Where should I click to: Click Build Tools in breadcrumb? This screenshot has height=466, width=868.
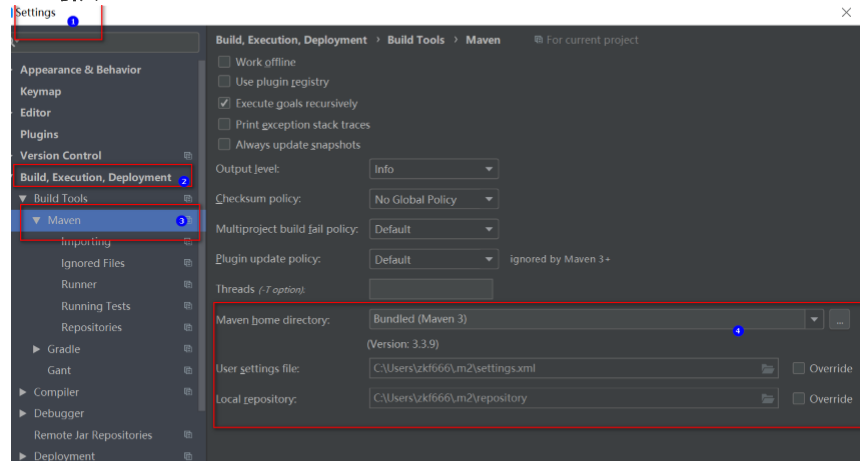pos(416,40)
